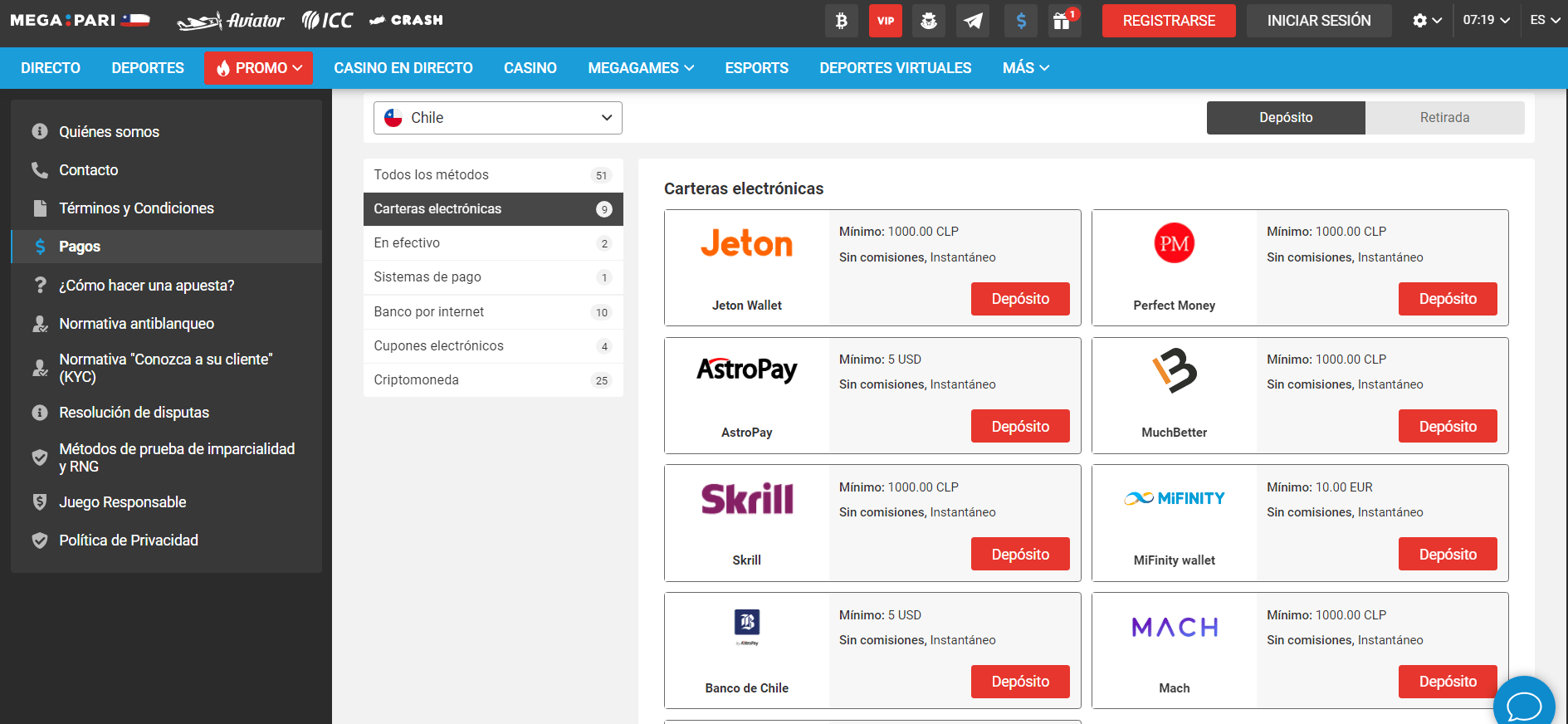Click Depósito button for Skrill
This screenshot has height=724, width=1568.
[x=1019, y=554]
